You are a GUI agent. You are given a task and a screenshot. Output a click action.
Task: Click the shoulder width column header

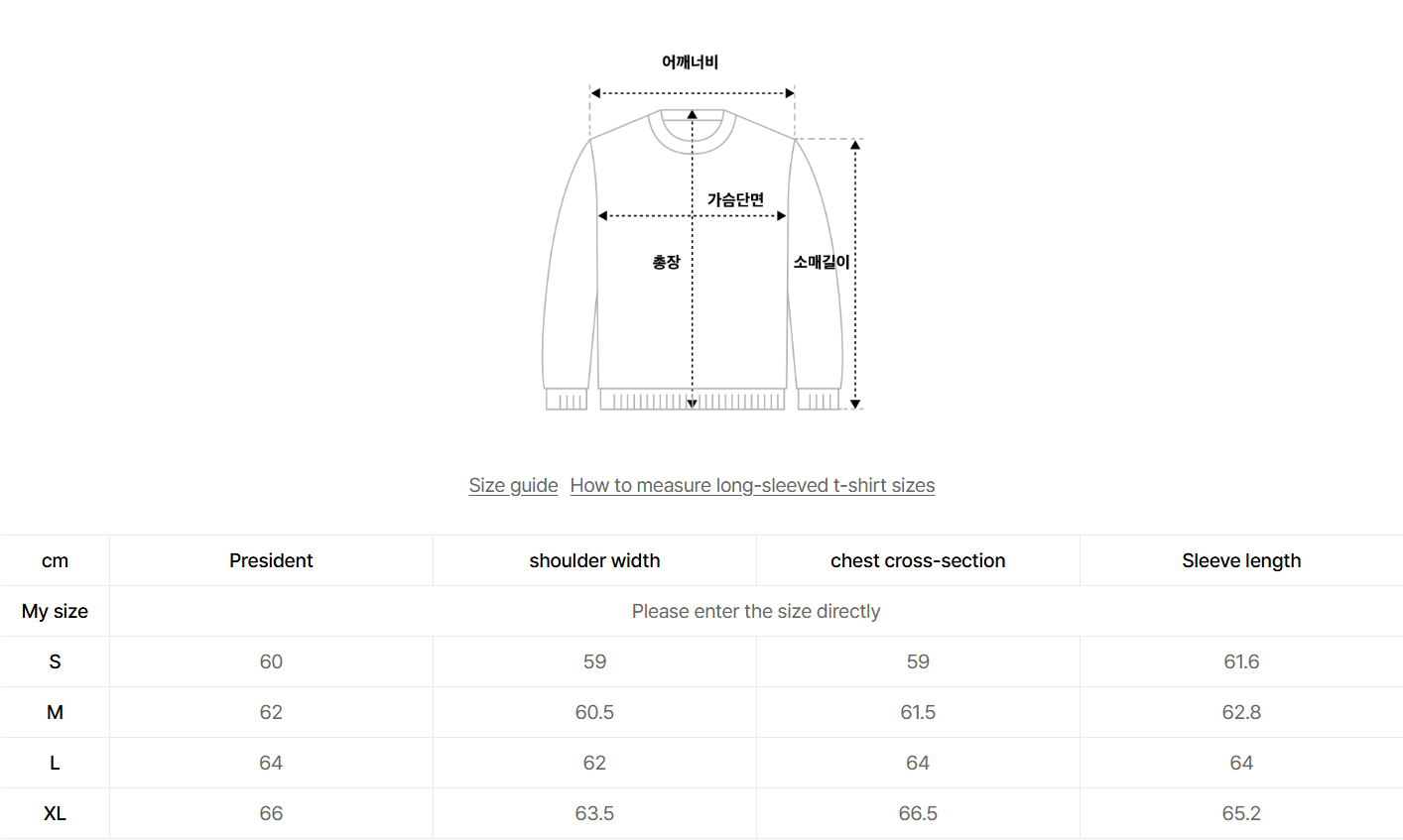[594, 560]
